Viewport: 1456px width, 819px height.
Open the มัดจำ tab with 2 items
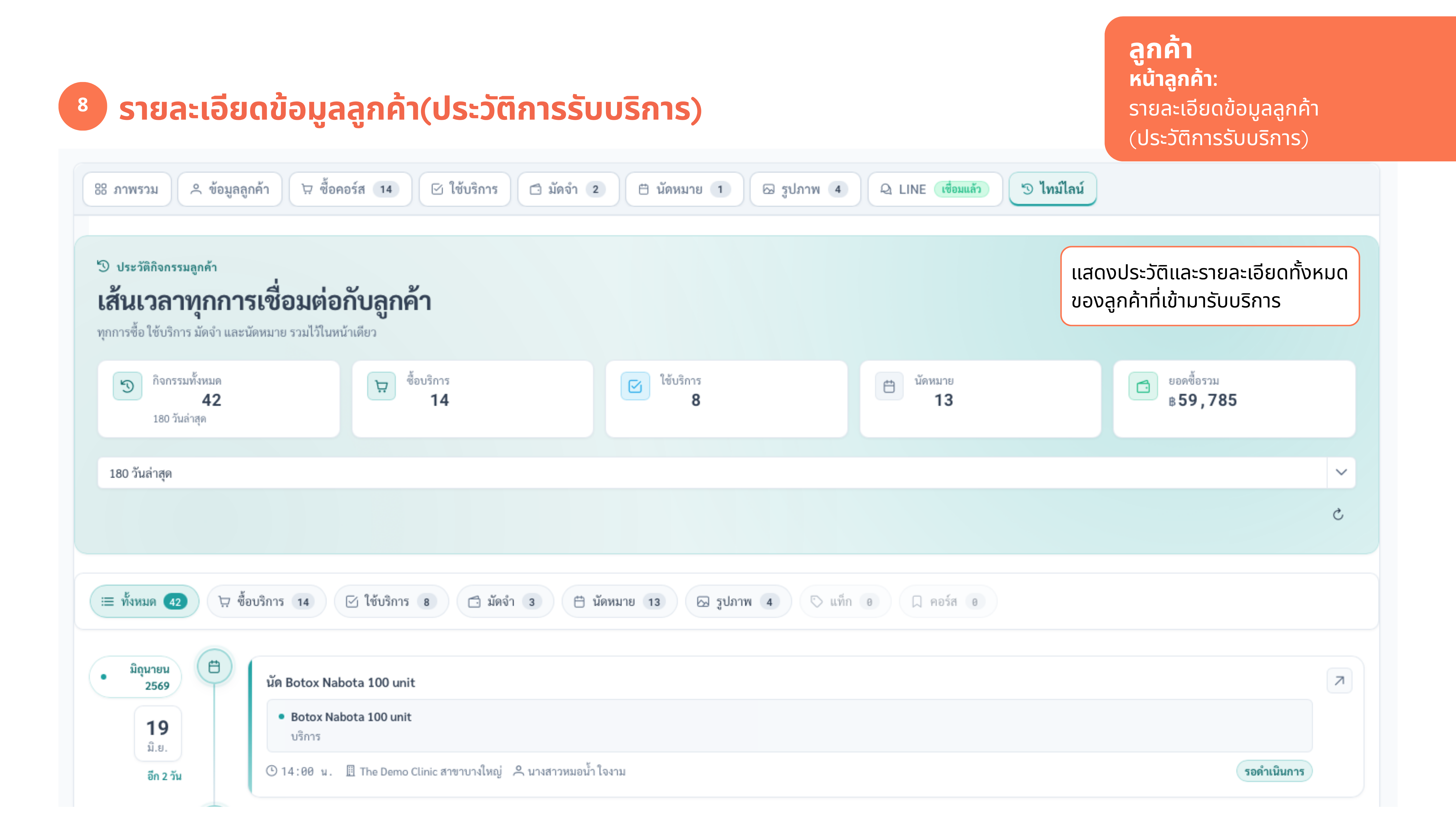(x=568, y=189)
